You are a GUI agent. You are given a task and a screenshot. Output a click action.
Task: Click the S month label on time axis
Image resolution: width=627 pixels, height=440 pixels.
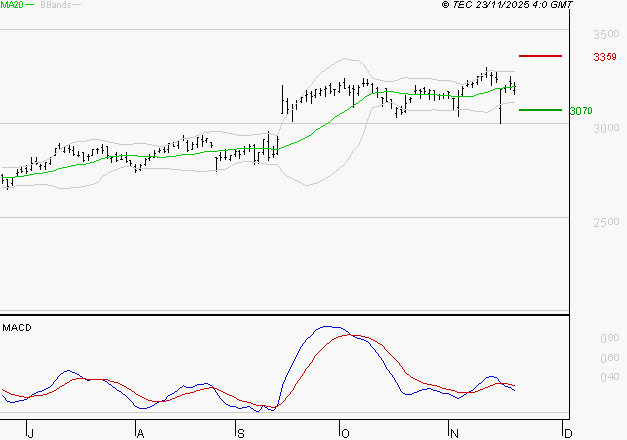[241, 434]
